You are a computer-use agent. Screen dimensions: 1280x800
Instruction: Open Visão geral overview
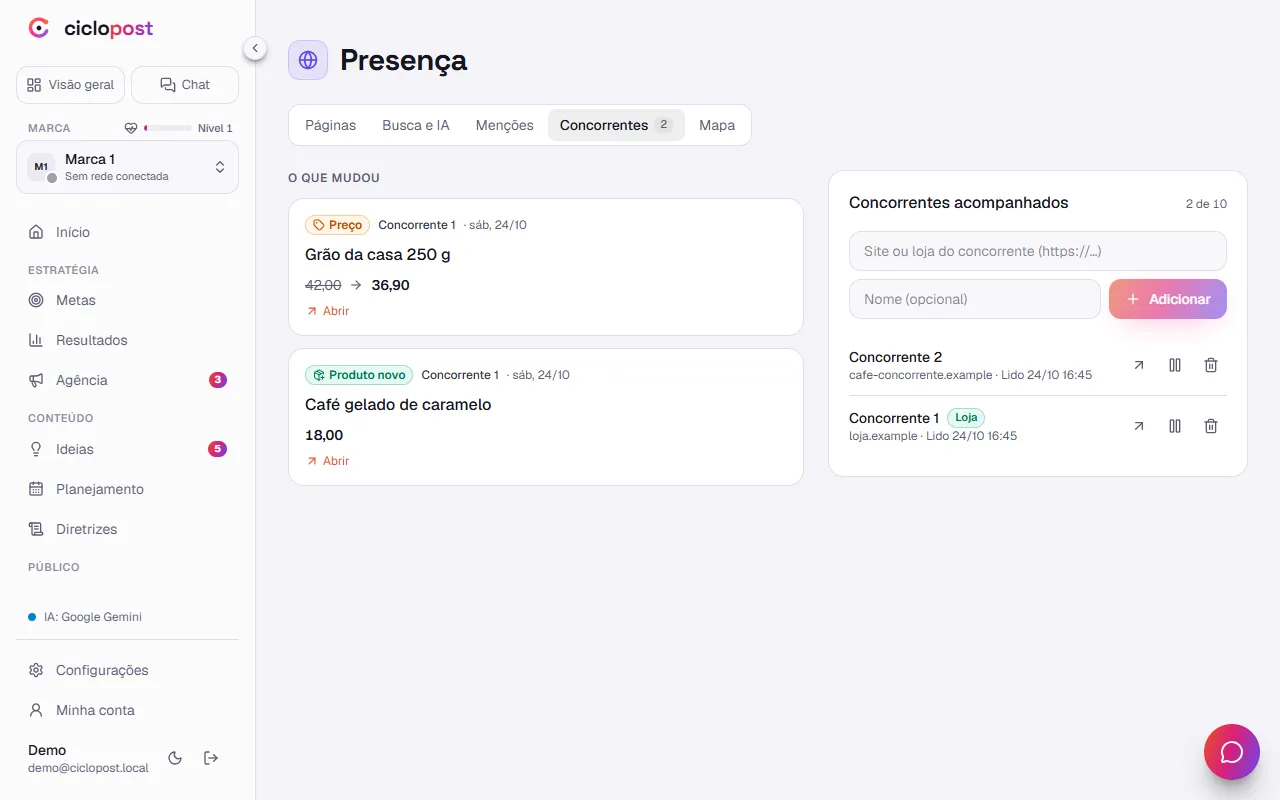pos(70,85)
